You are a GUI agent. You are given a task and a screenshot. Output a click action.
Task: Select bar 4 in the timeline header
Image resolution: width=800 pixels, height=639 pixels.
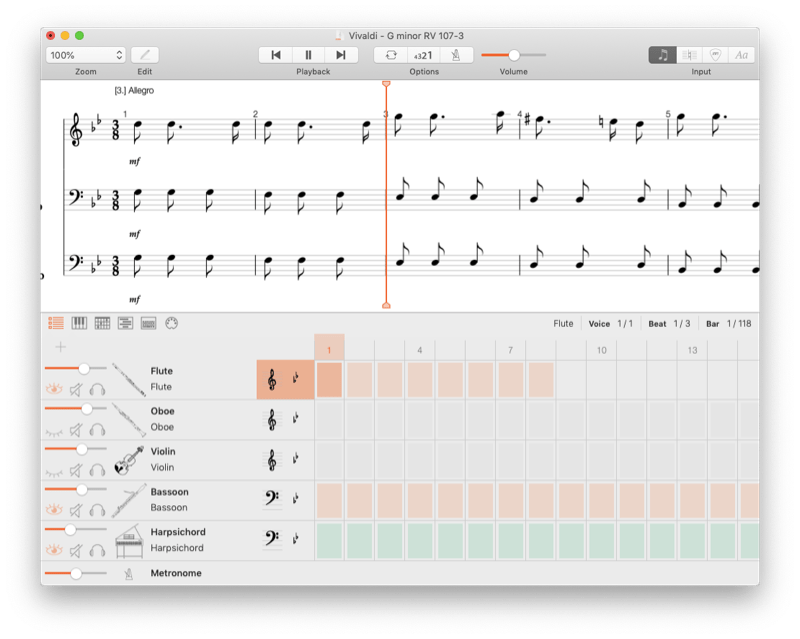point(419,350)
